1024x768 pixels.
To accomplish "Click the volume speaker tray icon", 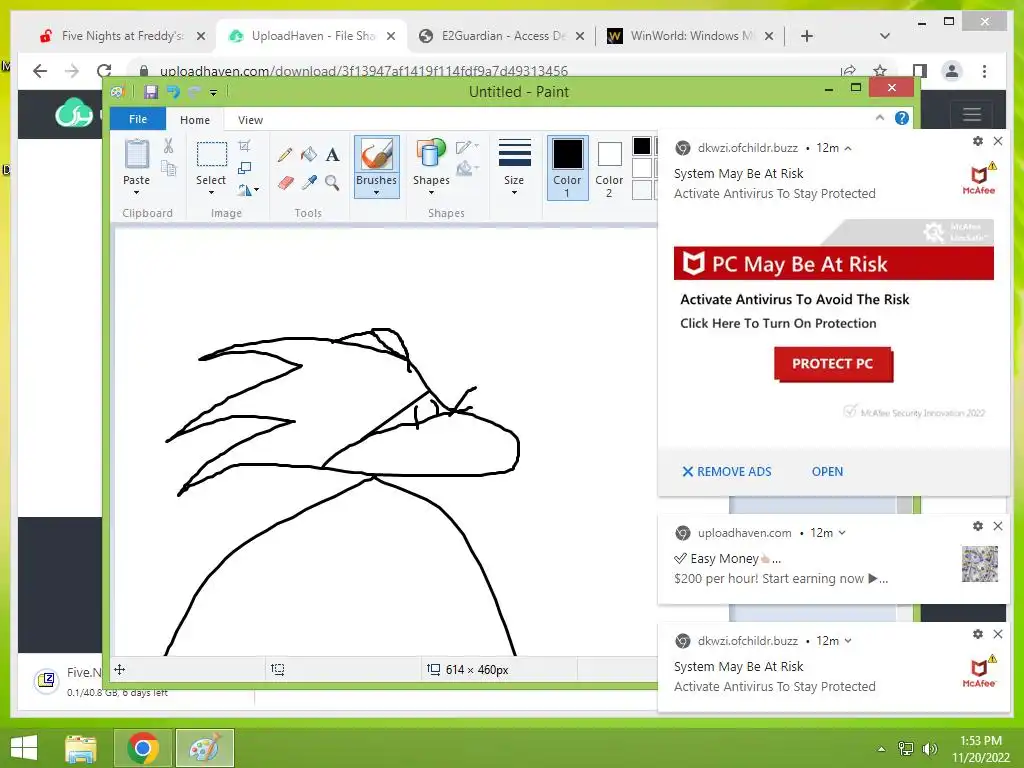I will [x=930, y=749].
